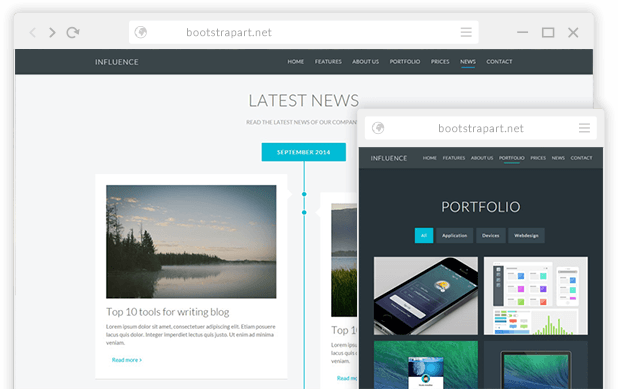Click the forward arrow in the large browser
The width and height of the screenshot is (618, 389).
pyautogui.click(x=52, y=32)
